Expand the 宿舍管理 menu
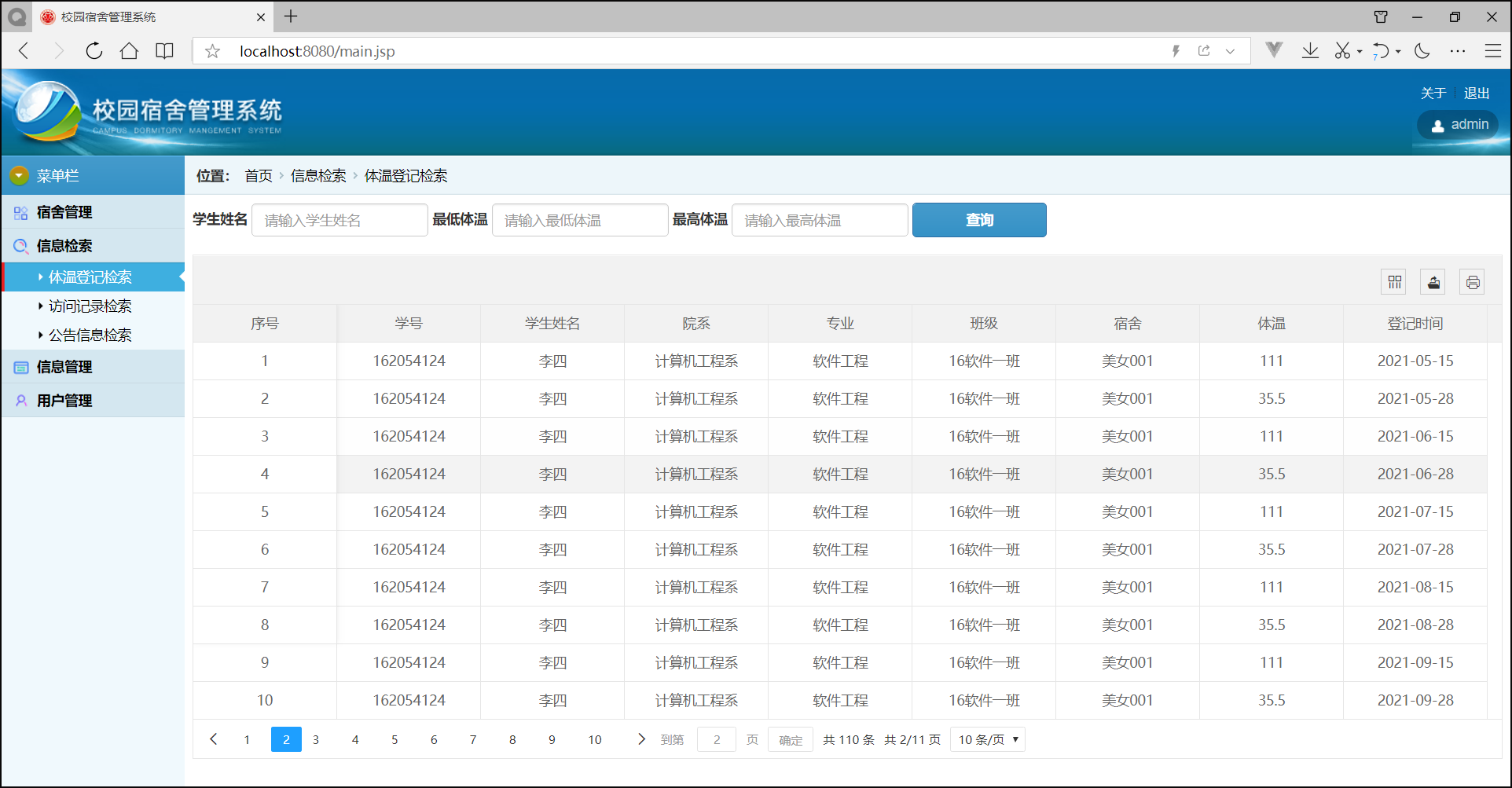This screenshot has height=788, width=1512. tap(93, 212)
